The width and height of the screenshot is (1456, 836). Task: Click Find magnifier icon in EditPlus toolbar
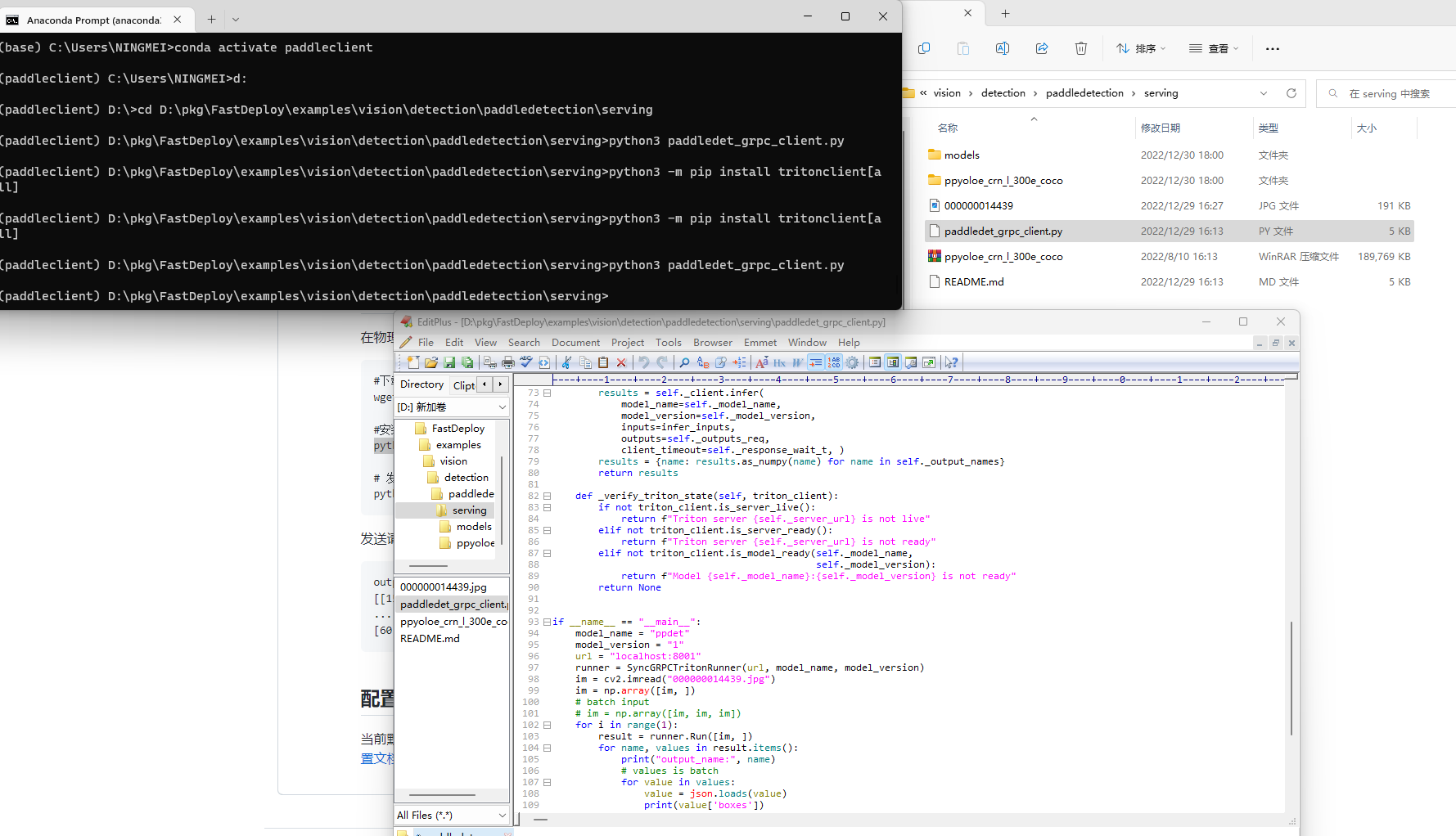(684, 362)
